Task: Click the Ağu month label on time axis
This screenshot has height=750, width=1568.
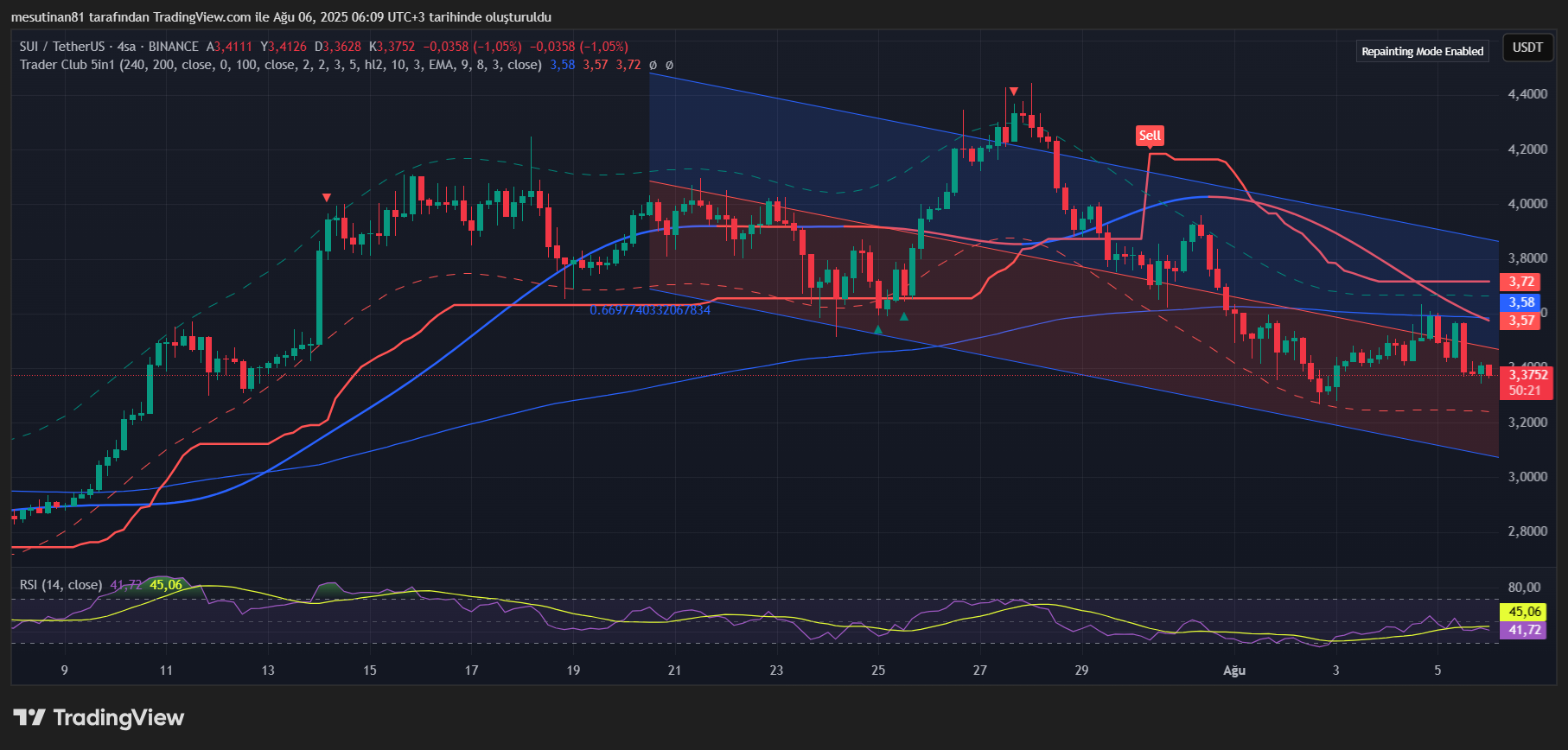Action: pos(1234,671)
